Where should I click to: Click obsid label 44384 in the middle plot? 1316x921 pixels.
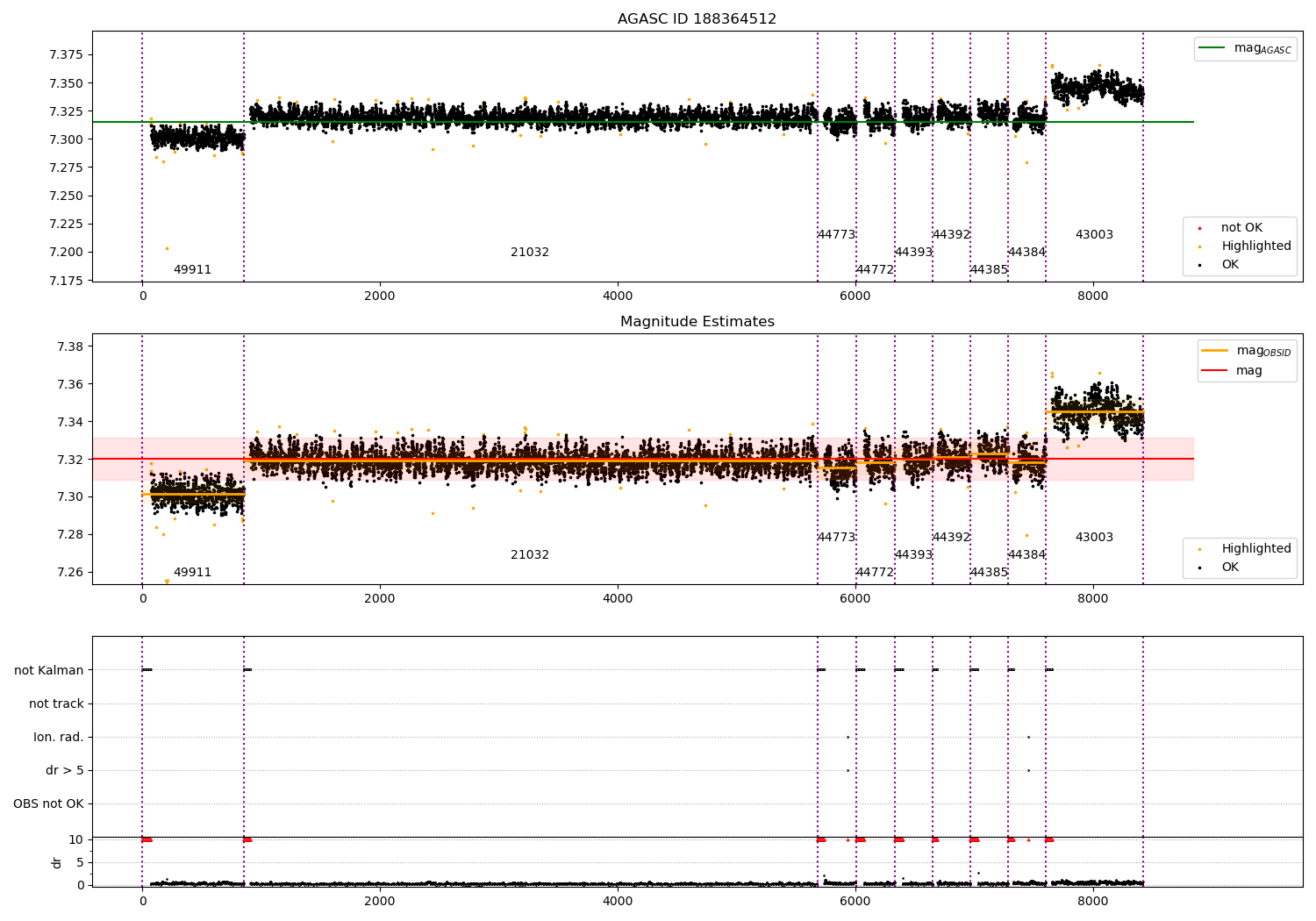pyautogui.click(x=1026, y=555)
